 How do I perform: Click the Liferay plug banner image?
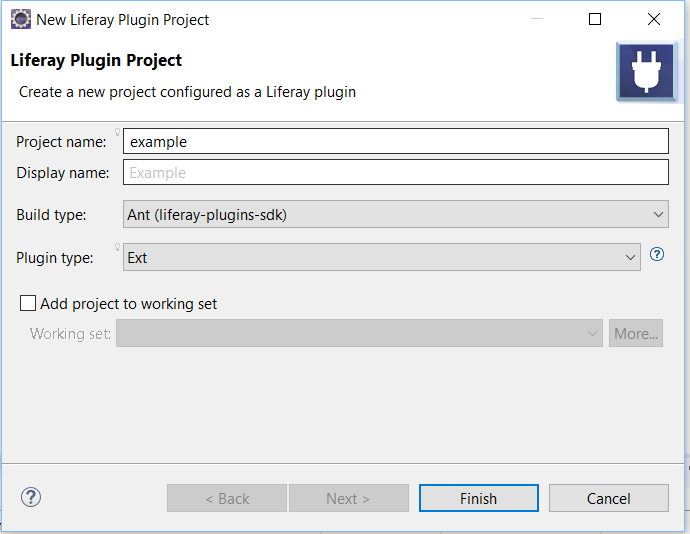click(x=646, y=72)
